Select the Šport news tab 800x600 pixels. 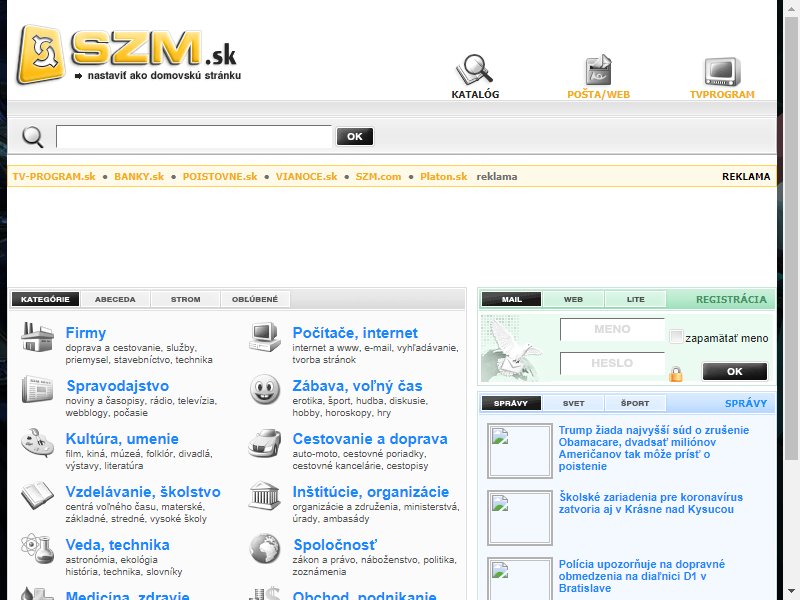click(635, 403)
